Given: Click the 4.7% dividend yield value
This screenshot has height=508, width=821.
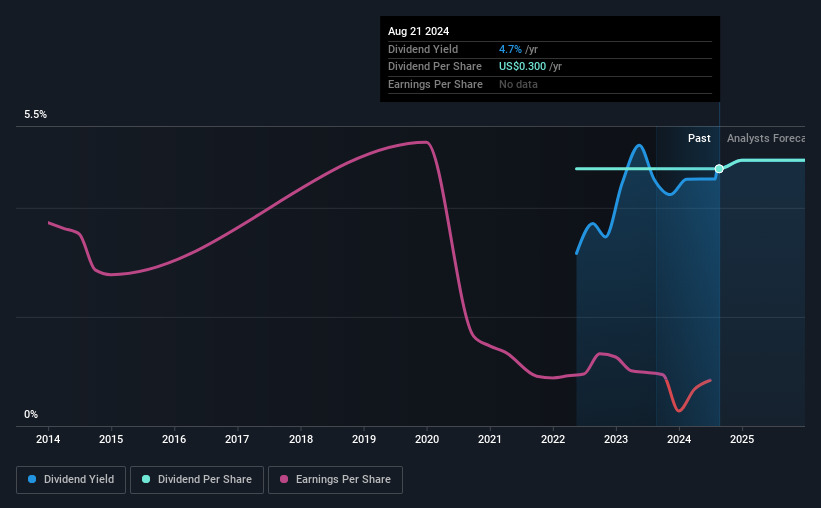Looking at the screenshot, I should pyautogui.click(x=510, y=49).
